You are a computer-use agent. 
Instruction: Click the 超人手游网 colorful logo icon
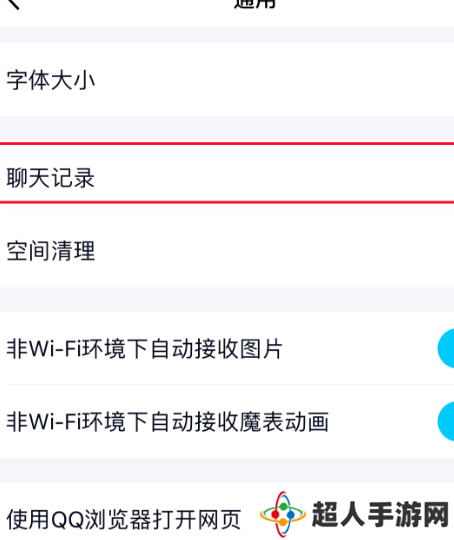(x=283, y=515)
